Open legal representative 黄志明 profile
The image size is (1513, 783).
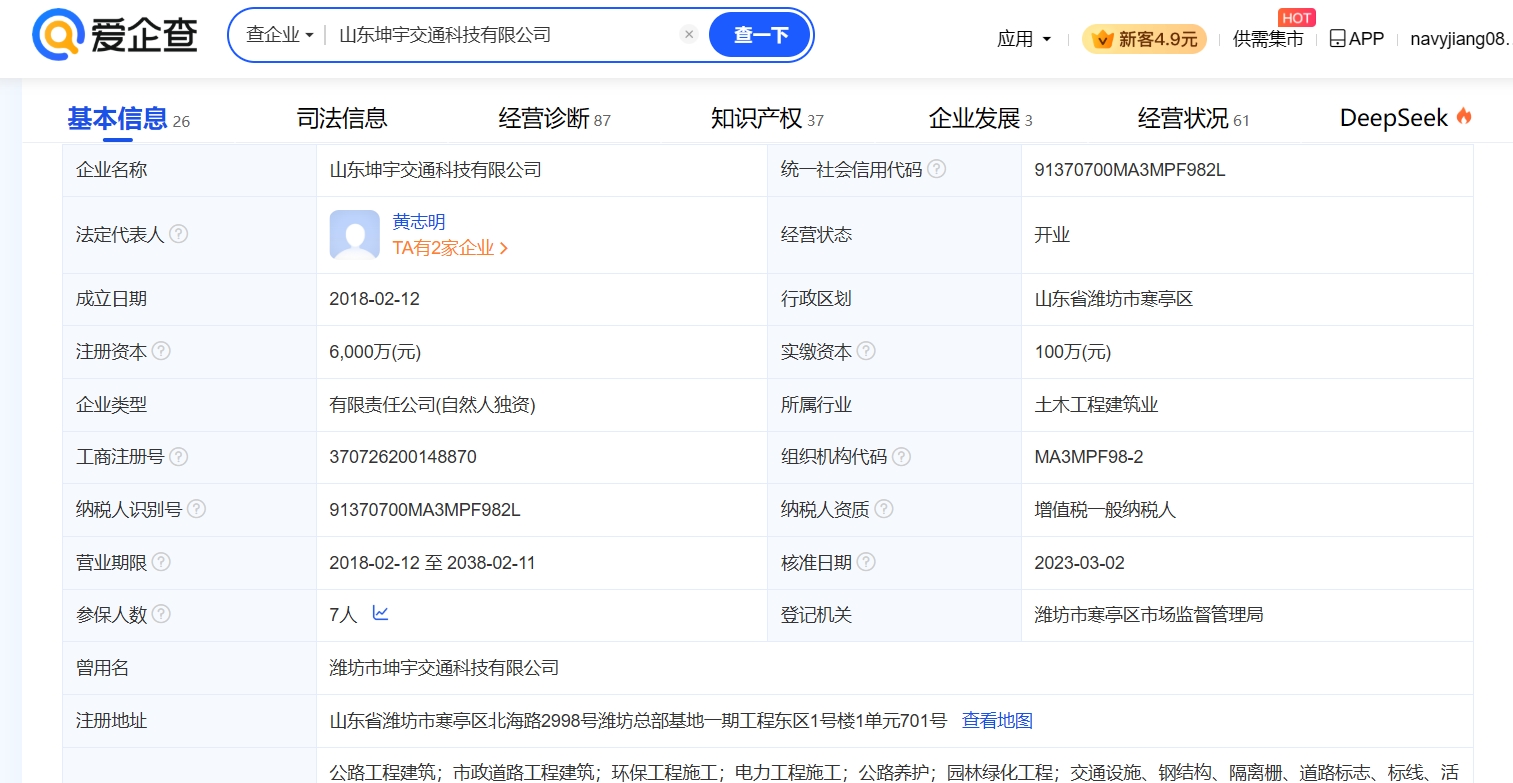click(x=419, y=222)
